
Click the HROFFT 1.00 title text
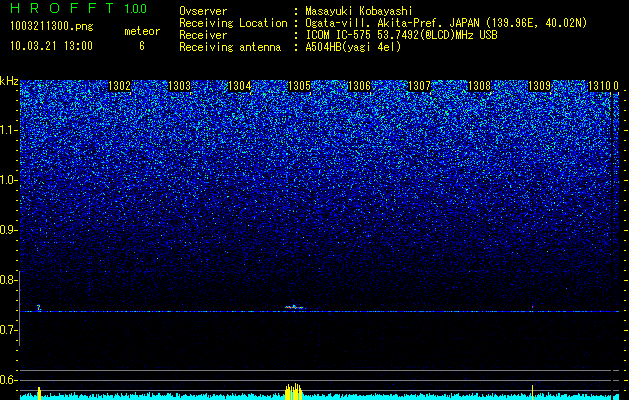[x=79, y=8]
